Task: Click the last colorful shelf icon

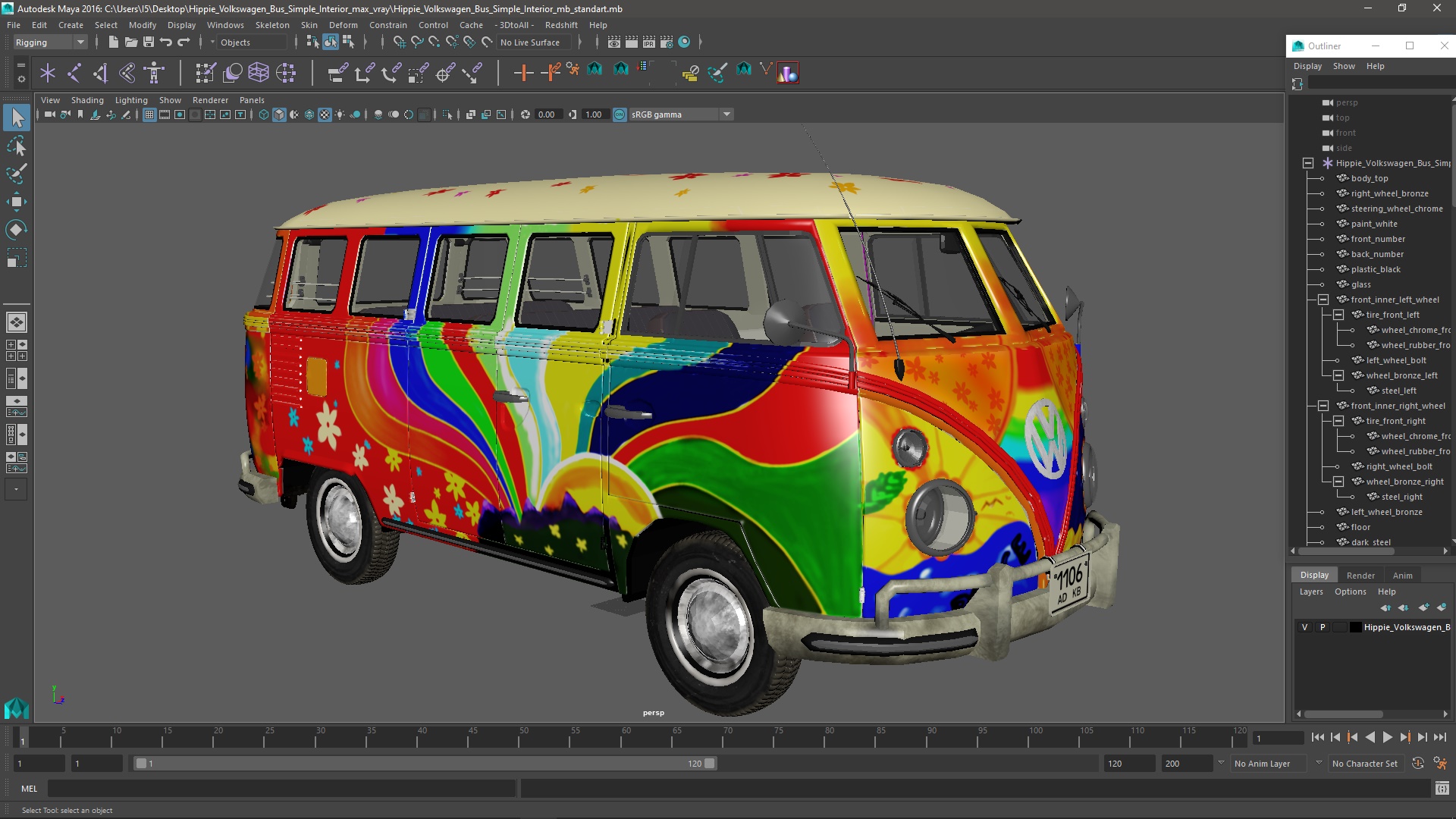Action: (x=788, y=73)
